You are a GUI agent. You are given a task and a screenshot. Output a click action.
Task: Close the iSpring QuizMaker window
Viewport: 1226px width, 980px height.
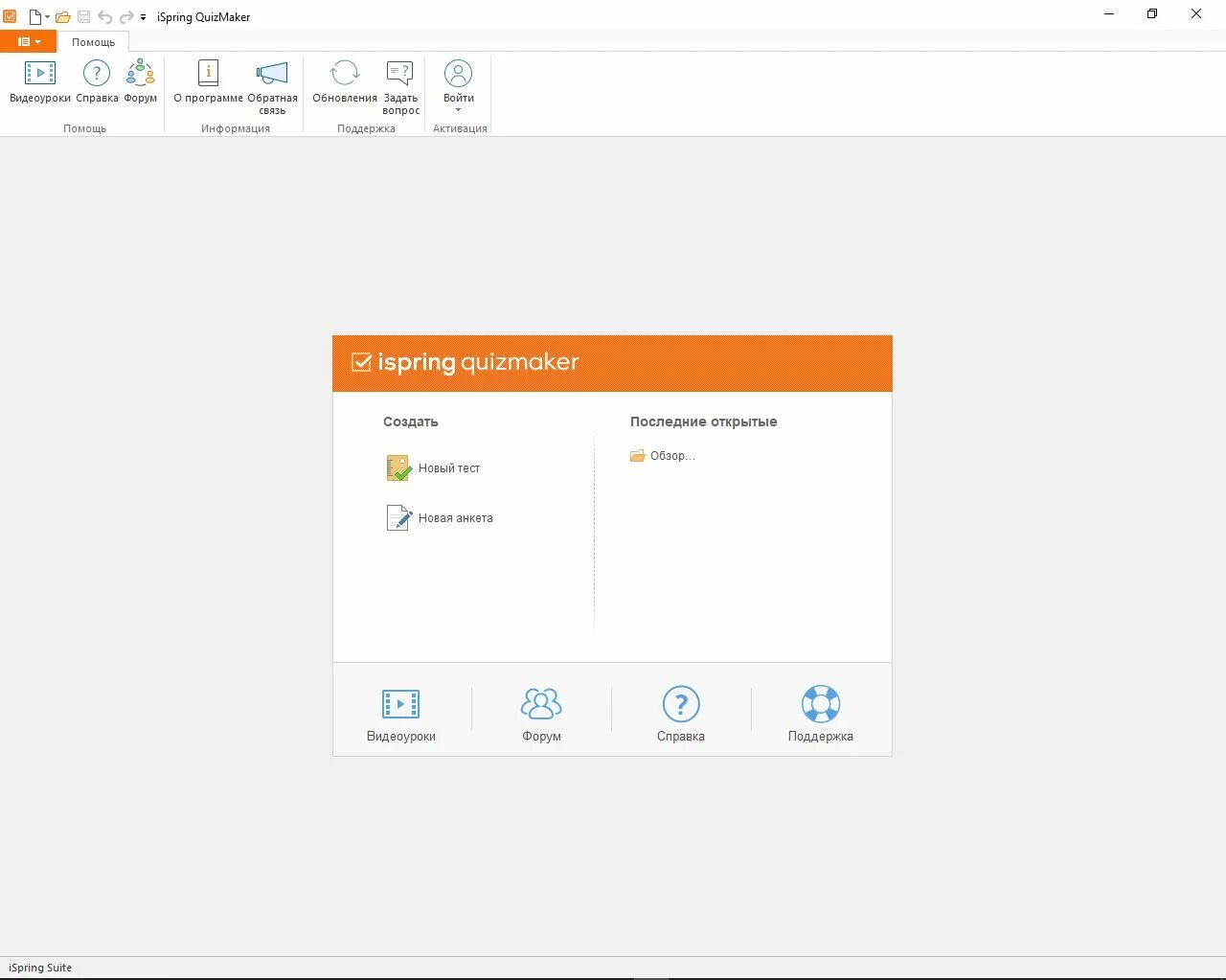click(1196, 13)
